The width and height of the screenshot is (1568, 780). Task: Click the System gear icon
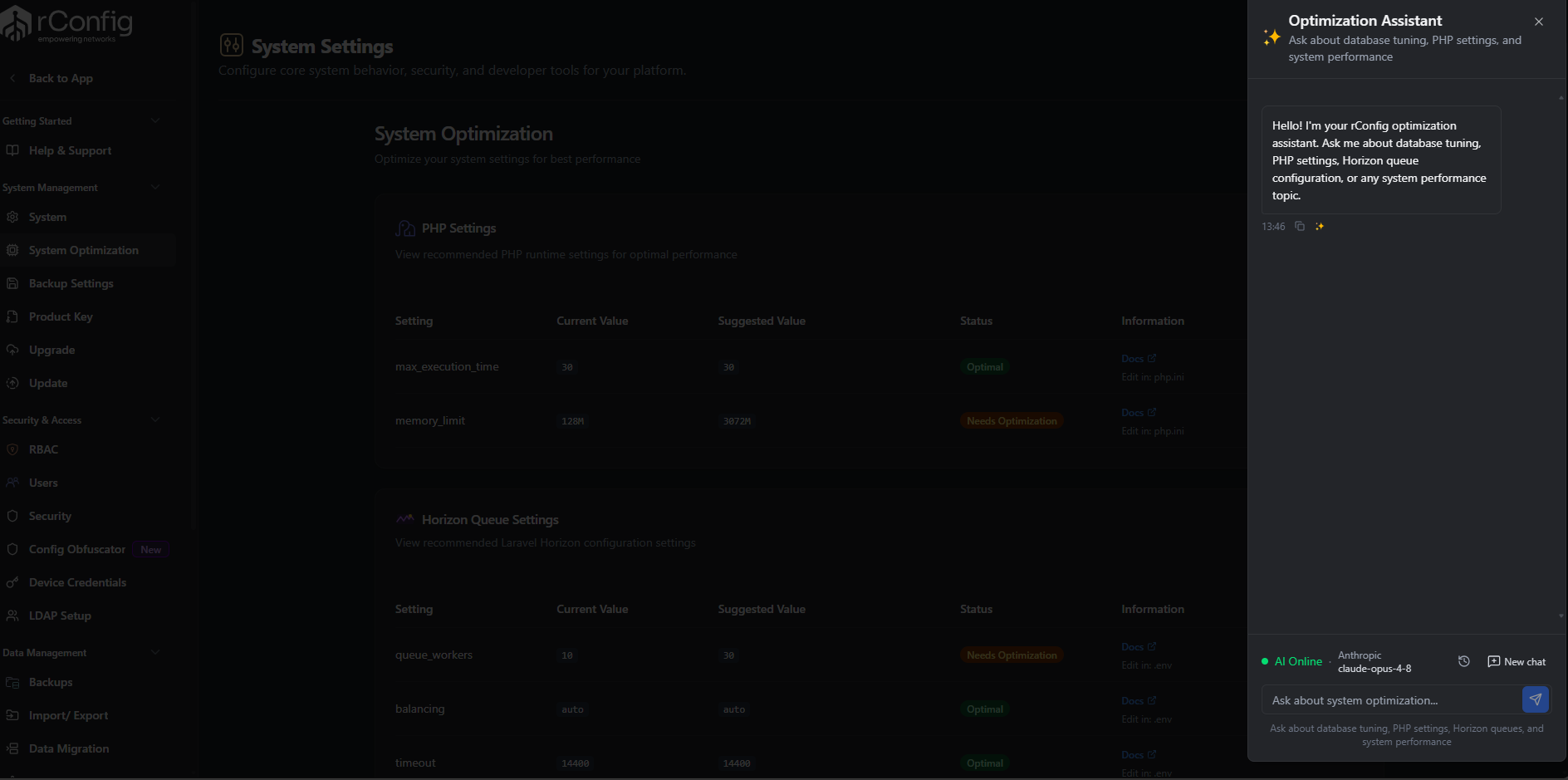click(x=12, y=217)
